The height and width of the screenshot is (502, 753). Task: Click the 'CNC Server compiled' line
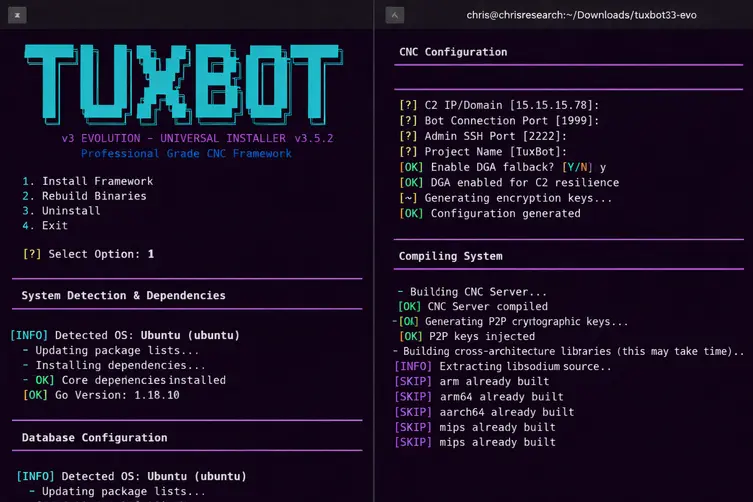click(x=473, y=306)
